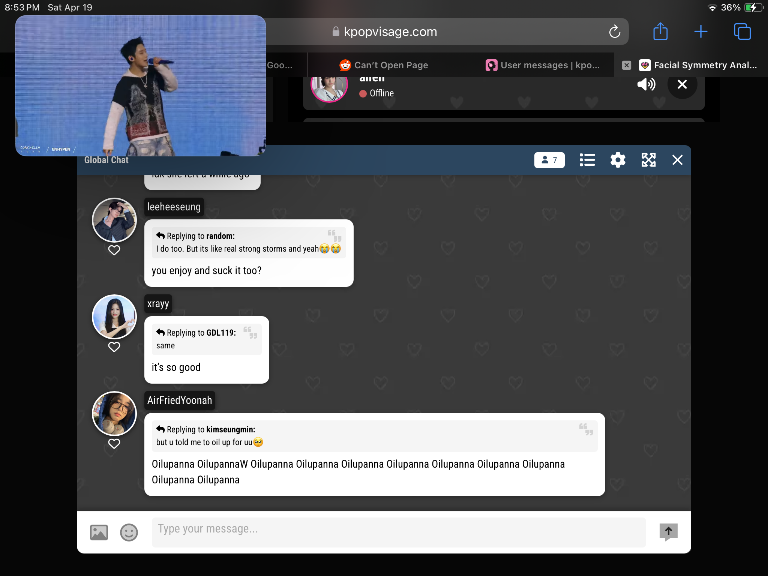768x576 pixels.
Task: Select the Facial Symmetry Analysis tab
Action: tap(698, 65)
